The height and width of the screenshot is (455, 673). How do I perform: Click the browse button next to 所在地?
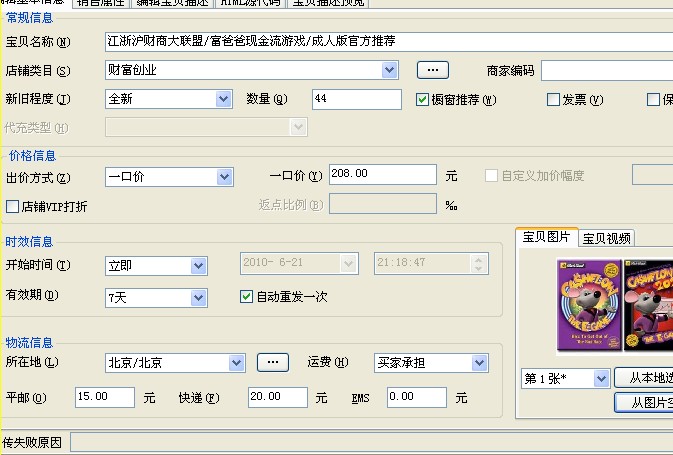coord(273,362)
